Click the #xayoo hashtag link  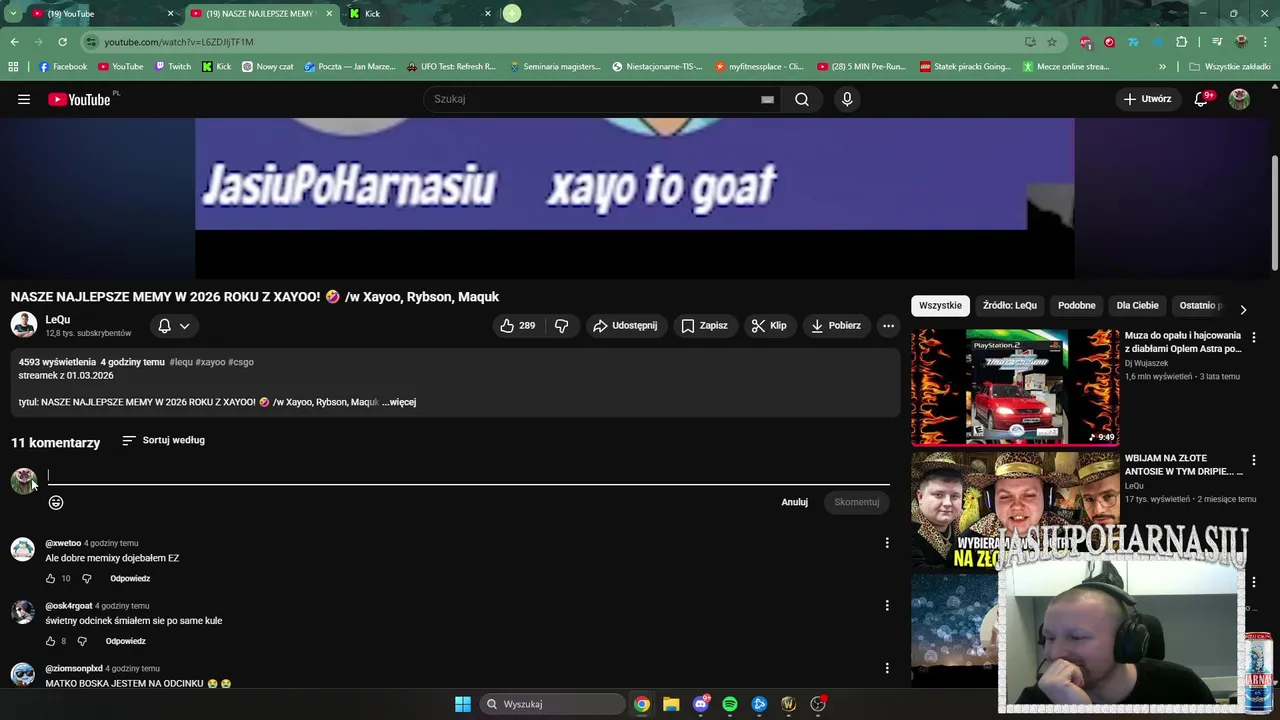(210, 362)
